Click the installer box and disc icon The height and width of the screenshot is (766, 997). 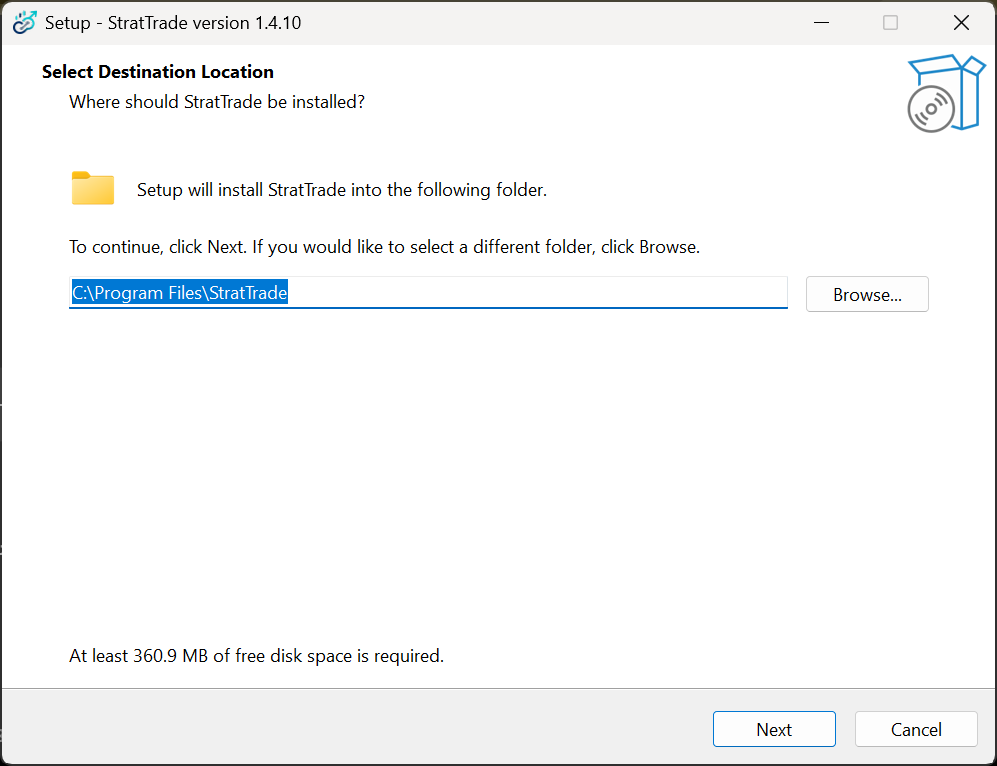coord(945,93)
